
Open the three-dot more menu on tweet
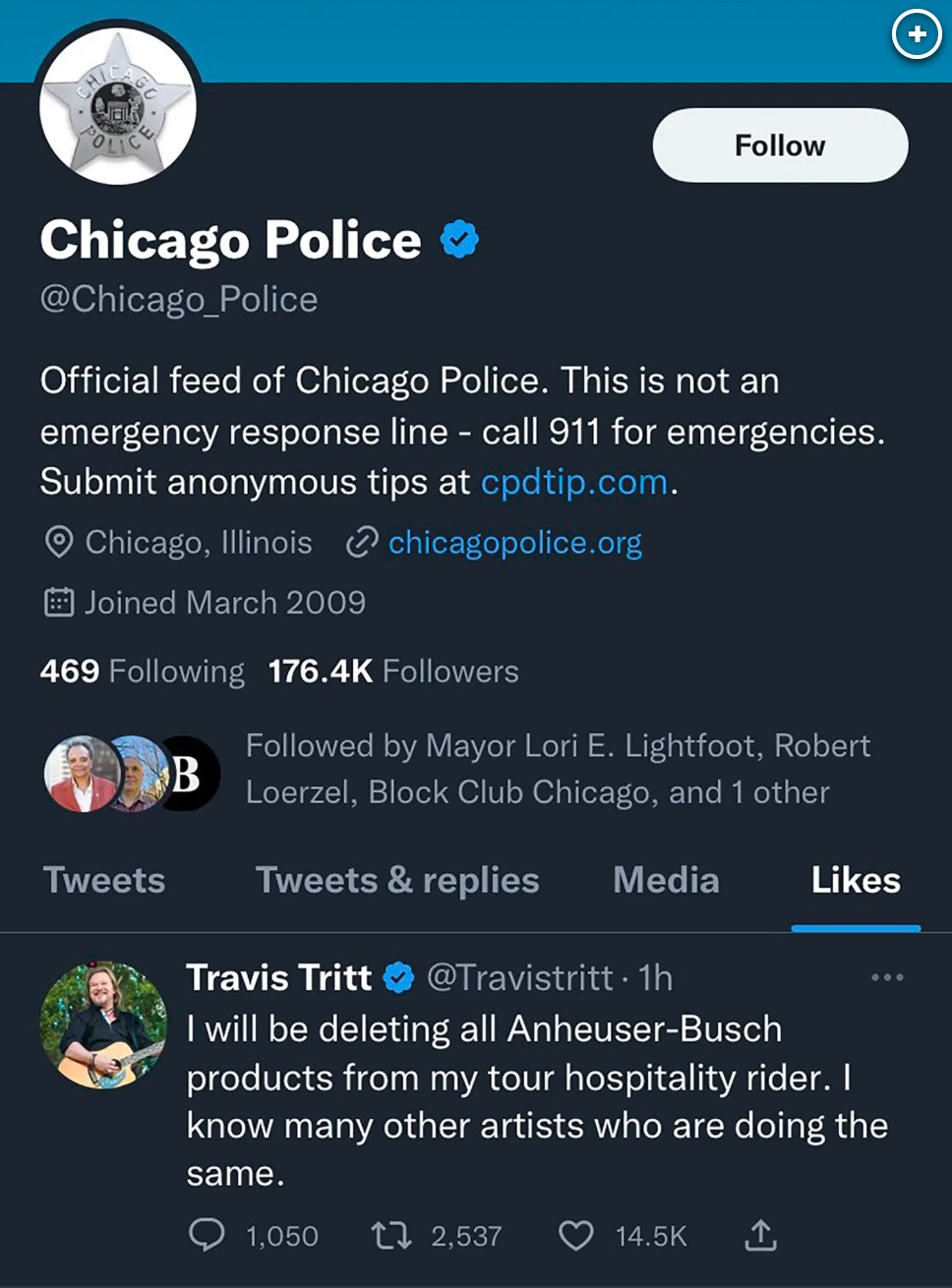pos(887,977)
